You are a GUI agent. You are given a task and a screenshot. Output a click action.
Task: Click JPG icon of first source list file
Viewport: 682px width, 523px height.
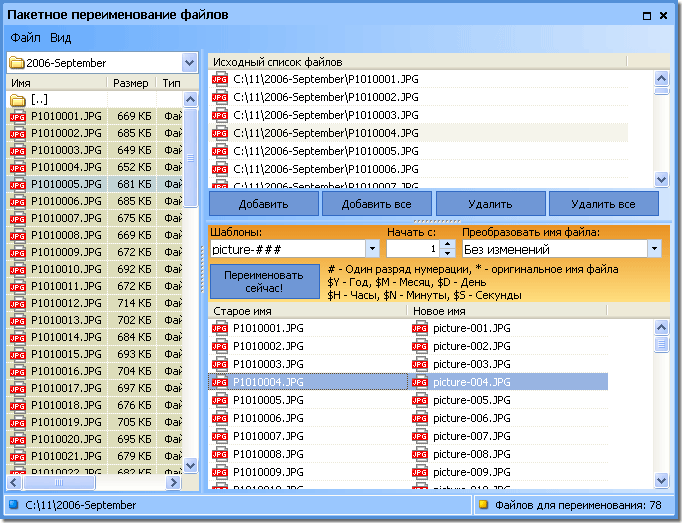[220, 79]
